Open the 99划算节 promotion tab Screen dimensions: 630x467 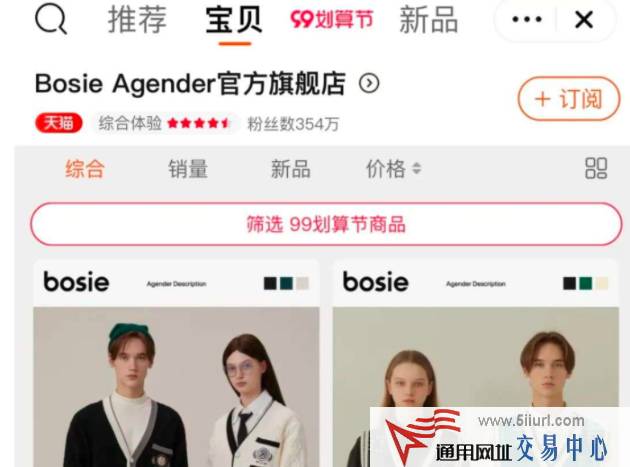tap(332, 19)
